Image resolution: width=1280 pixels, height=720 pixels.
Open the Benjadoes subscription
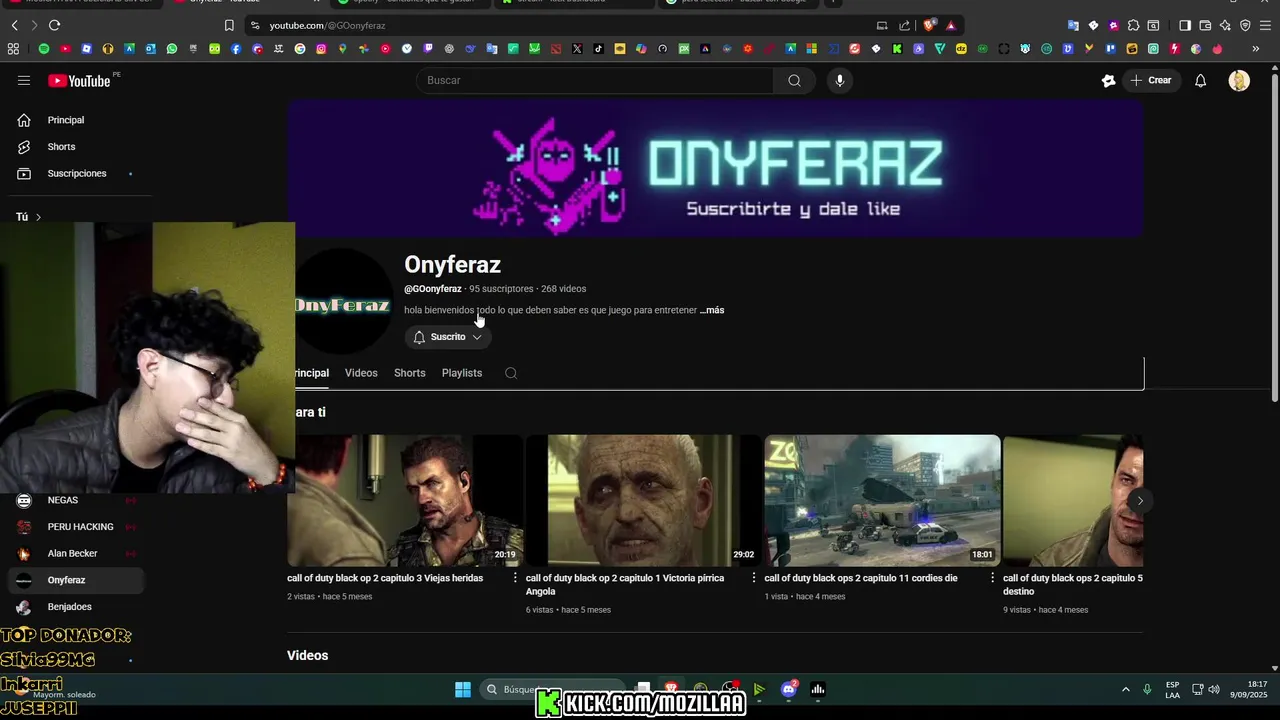(75, 607)
